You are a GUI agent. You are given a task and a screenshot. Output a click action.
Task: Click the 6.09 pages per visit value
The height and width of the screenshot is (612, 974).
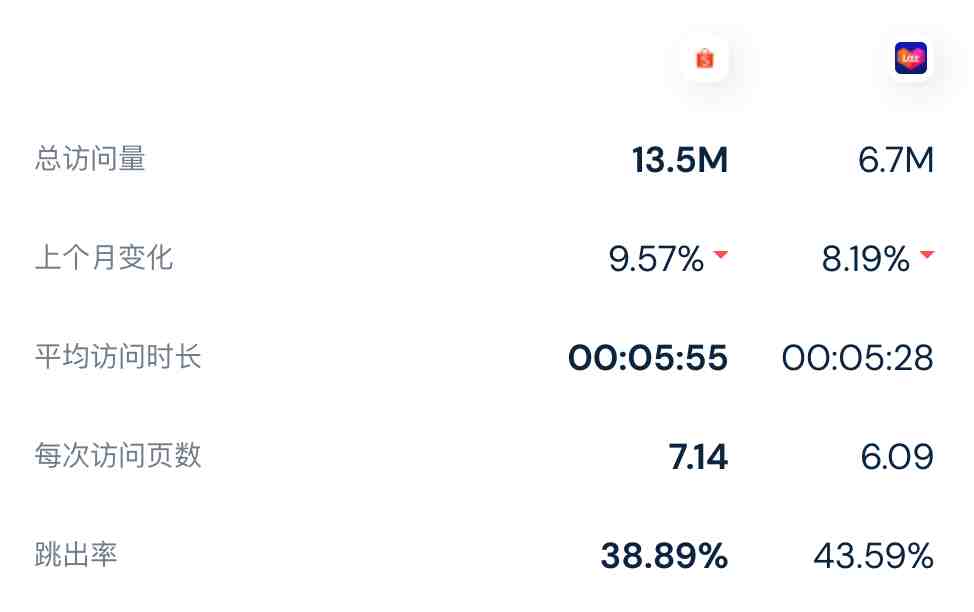coord(897,457)
